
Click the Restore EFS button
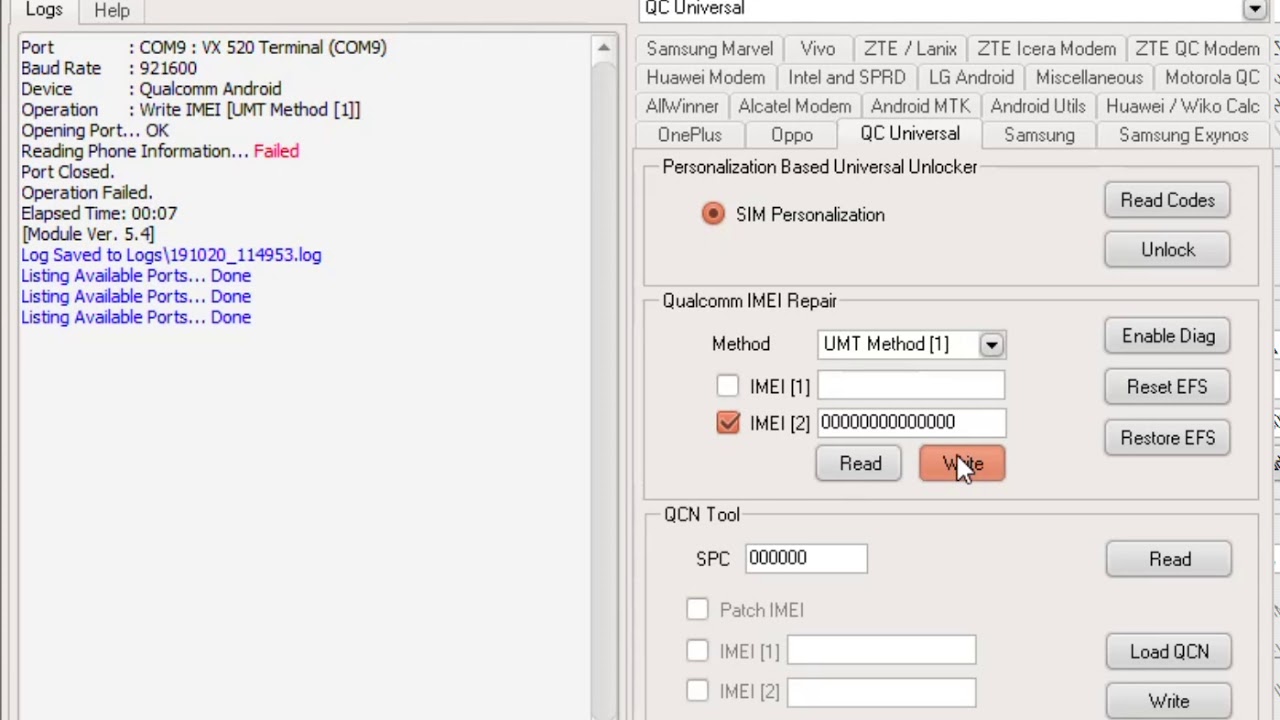pyautogui.click(x=1167, y=438)
